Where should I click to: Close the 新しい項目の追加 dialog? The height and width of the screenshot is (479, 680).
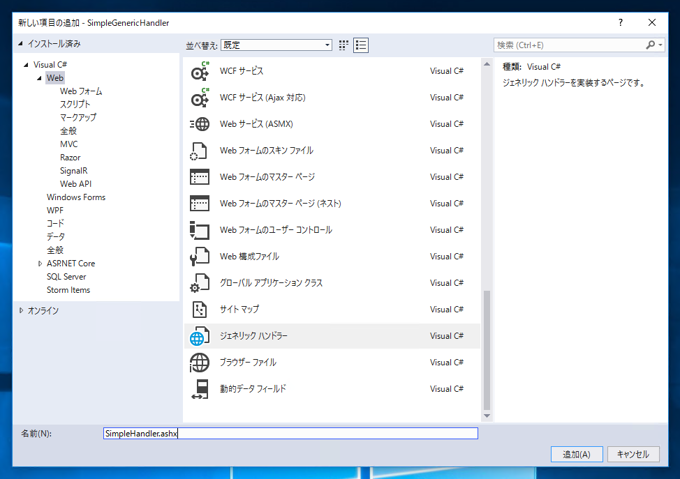pos(652,23)
